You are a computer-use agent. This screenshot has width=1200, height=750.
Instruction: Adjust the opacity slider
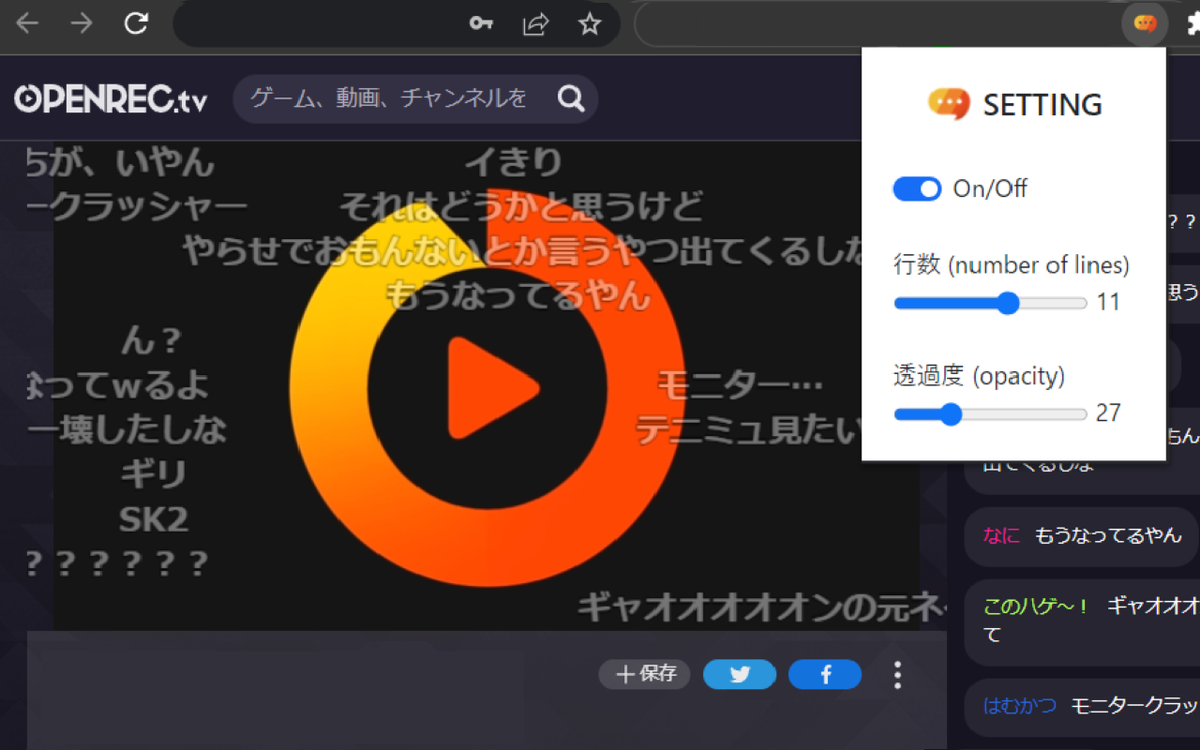[990, 414]
